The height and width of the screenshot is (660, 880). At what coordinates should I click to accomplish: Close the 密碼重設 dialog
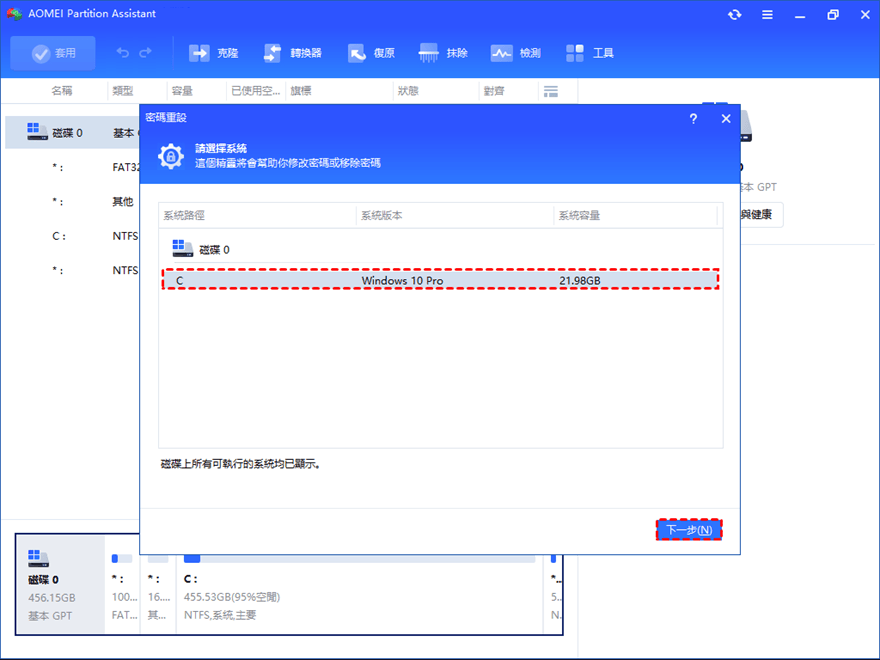pyautogui.click(x=726, y=118)
